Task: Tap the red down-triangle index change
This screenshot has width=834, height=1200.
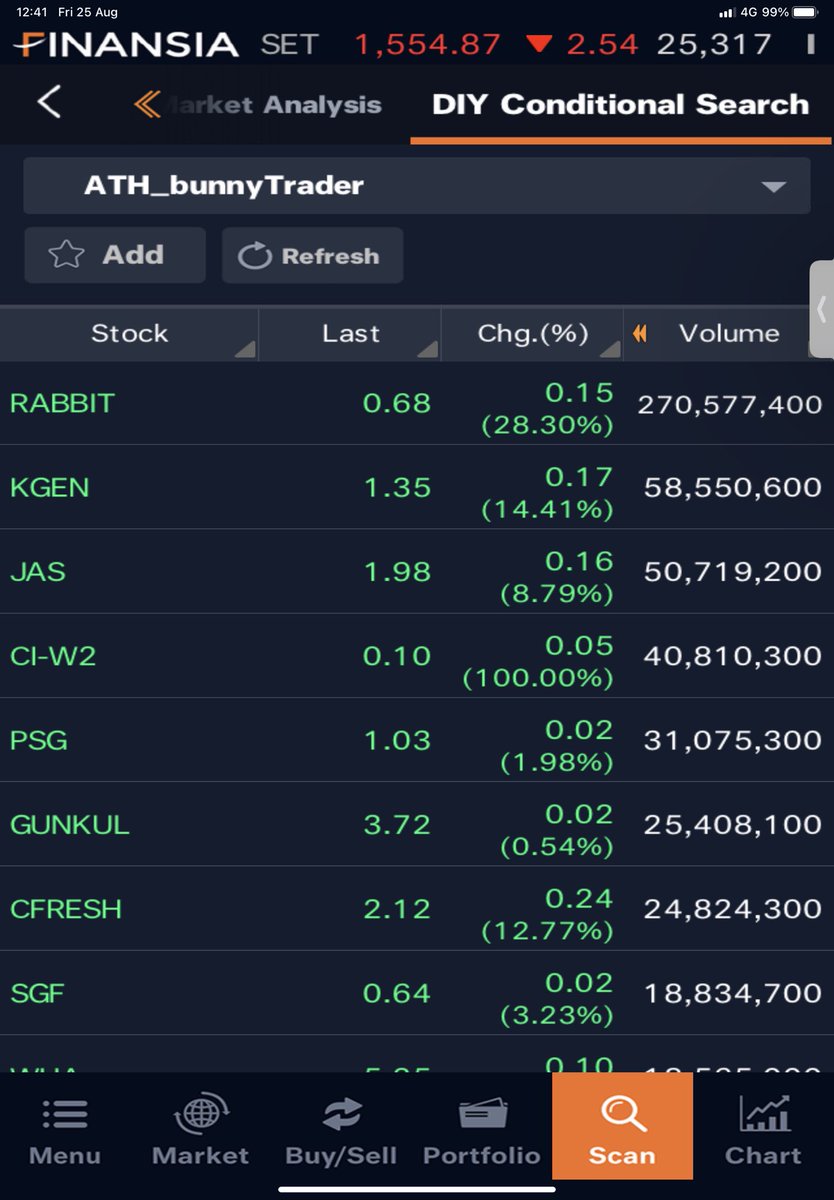Action: [539, 44]
